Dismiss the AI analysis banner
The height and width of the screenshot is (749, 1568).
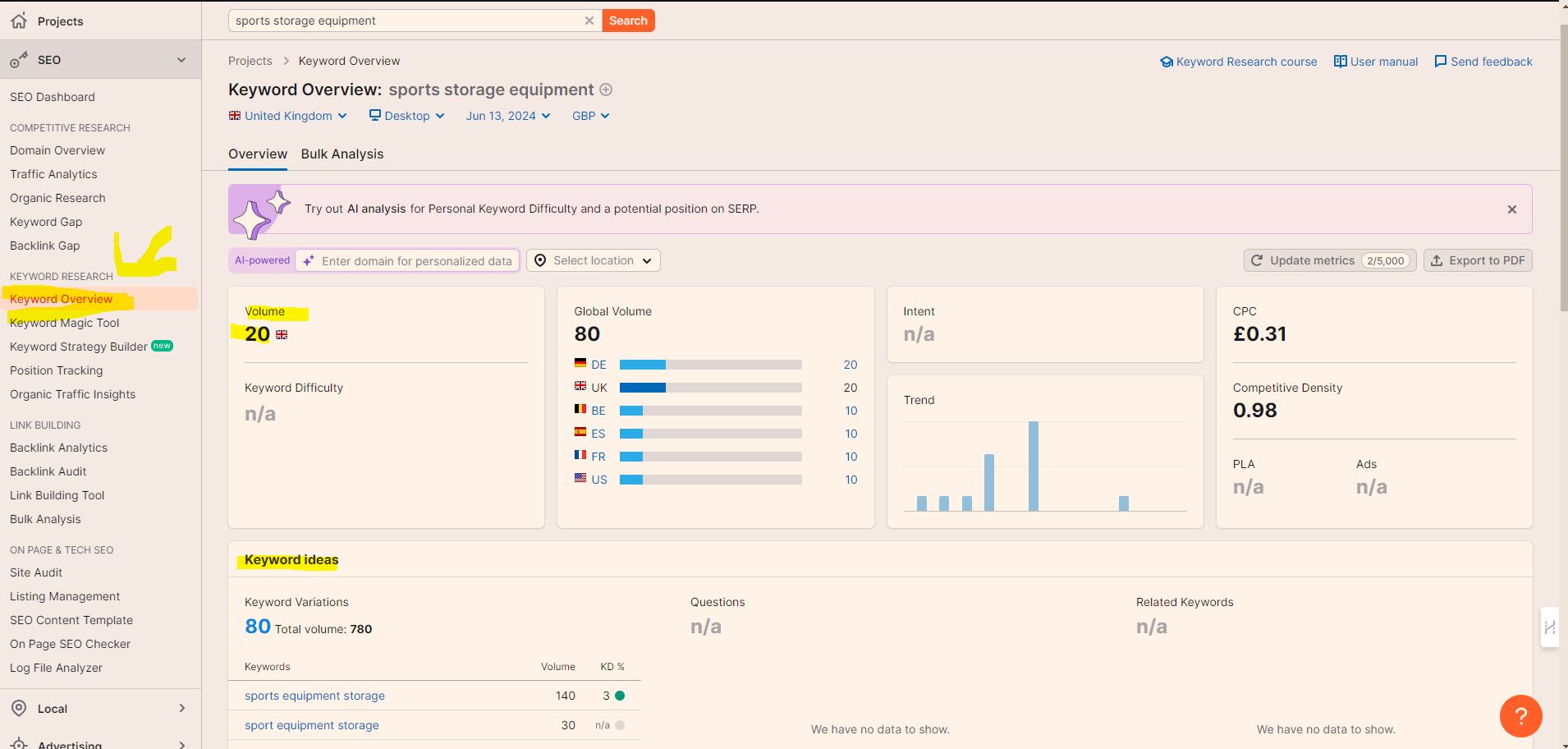point(1511,209)
